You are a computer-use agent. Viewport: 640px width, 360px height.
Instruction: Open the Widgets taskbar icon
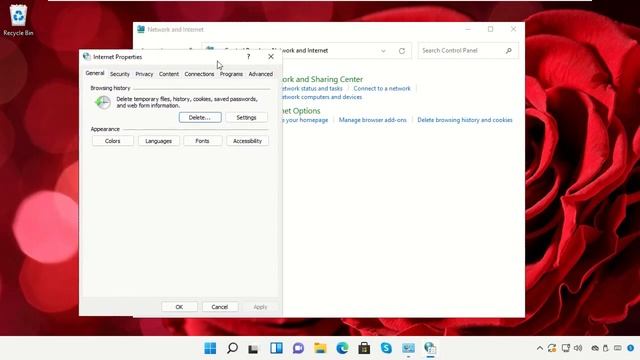(x=276, y=348)
